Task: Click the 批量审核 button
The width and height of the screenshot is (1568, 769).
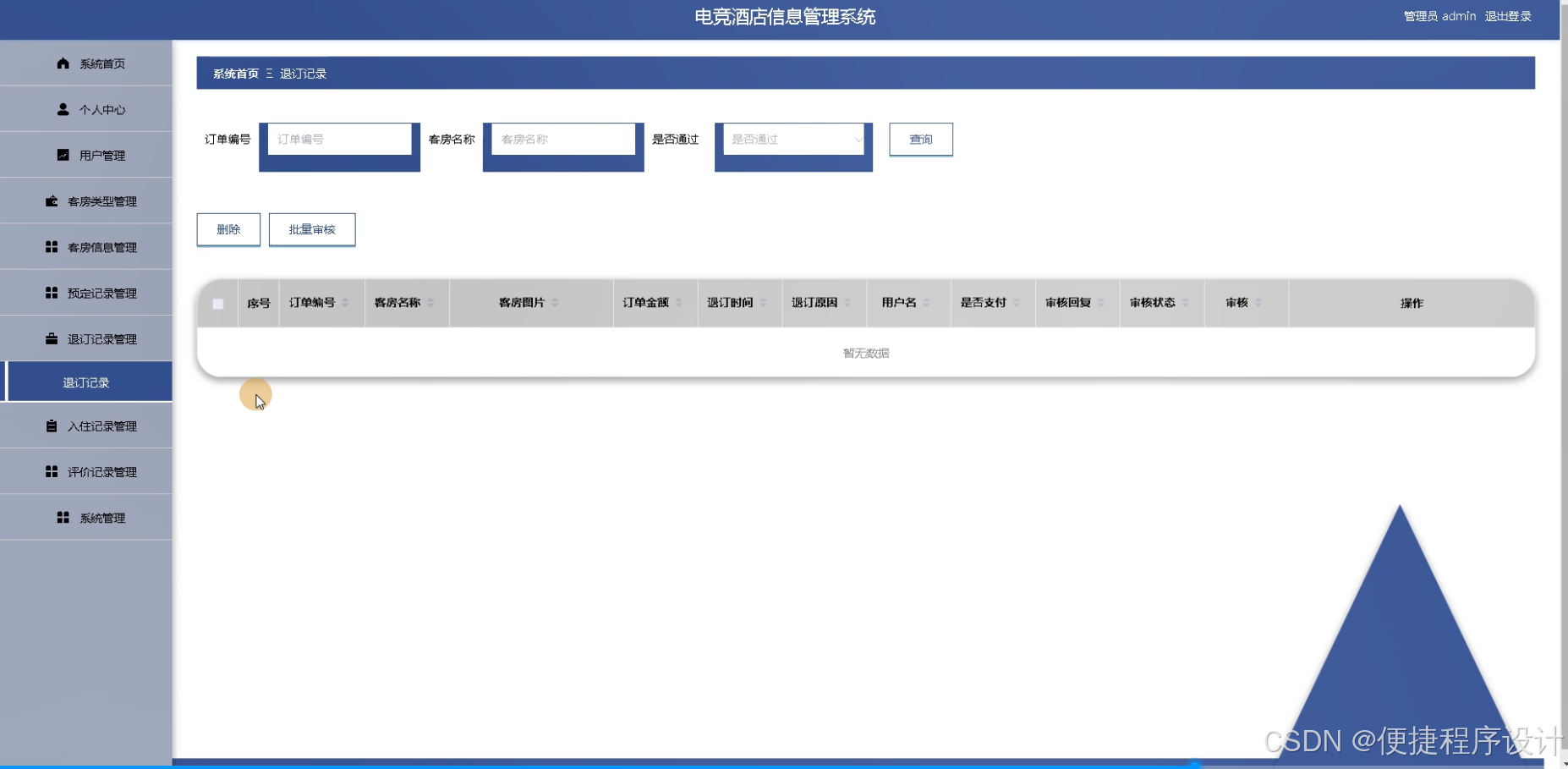Action: coord(312,229)
